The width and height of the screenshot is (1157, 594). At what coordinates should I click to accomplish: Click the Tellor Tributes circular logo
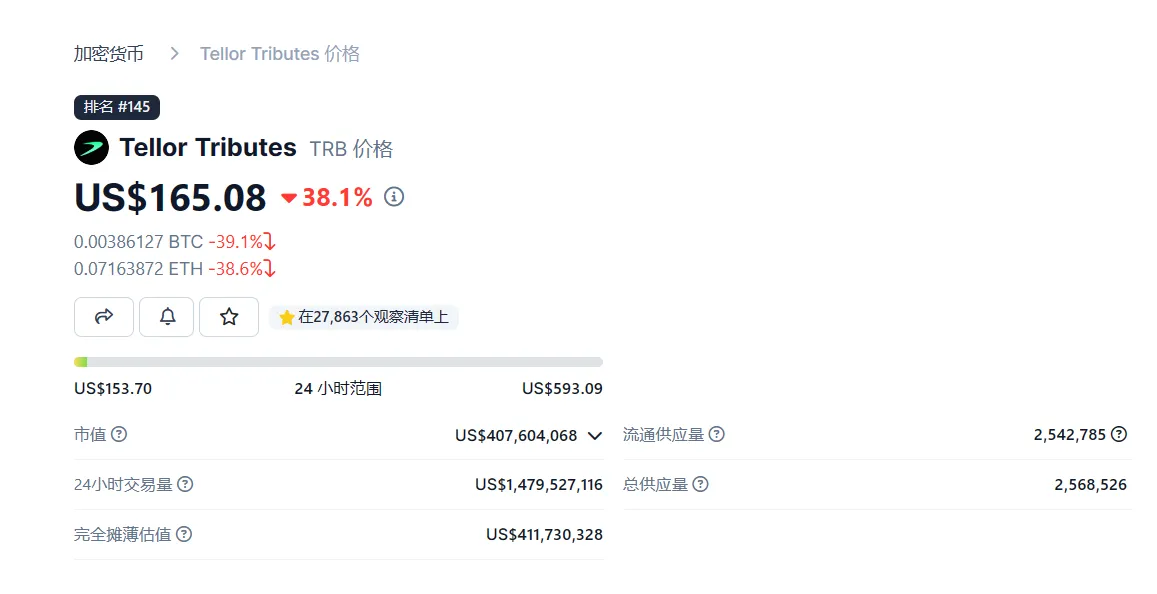pos(90,147)
